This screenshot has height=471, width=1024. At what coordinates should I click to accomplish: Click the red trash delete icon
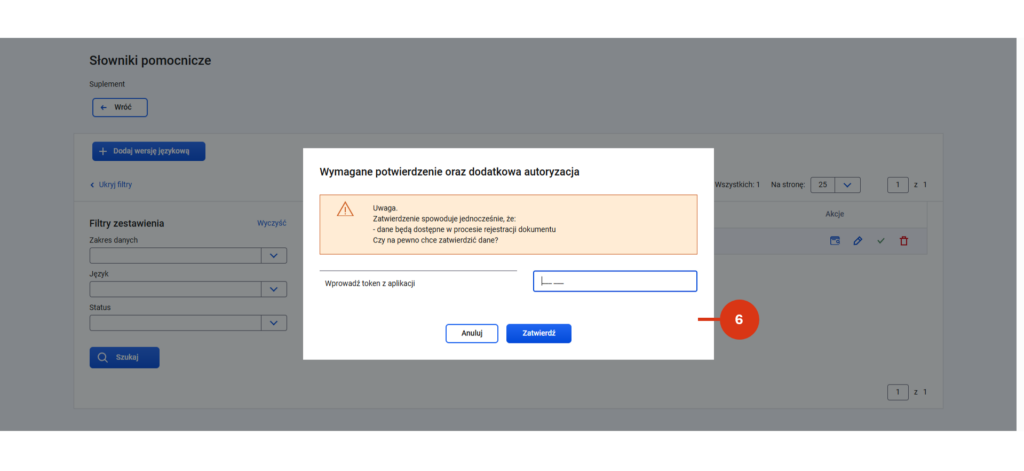904,241
